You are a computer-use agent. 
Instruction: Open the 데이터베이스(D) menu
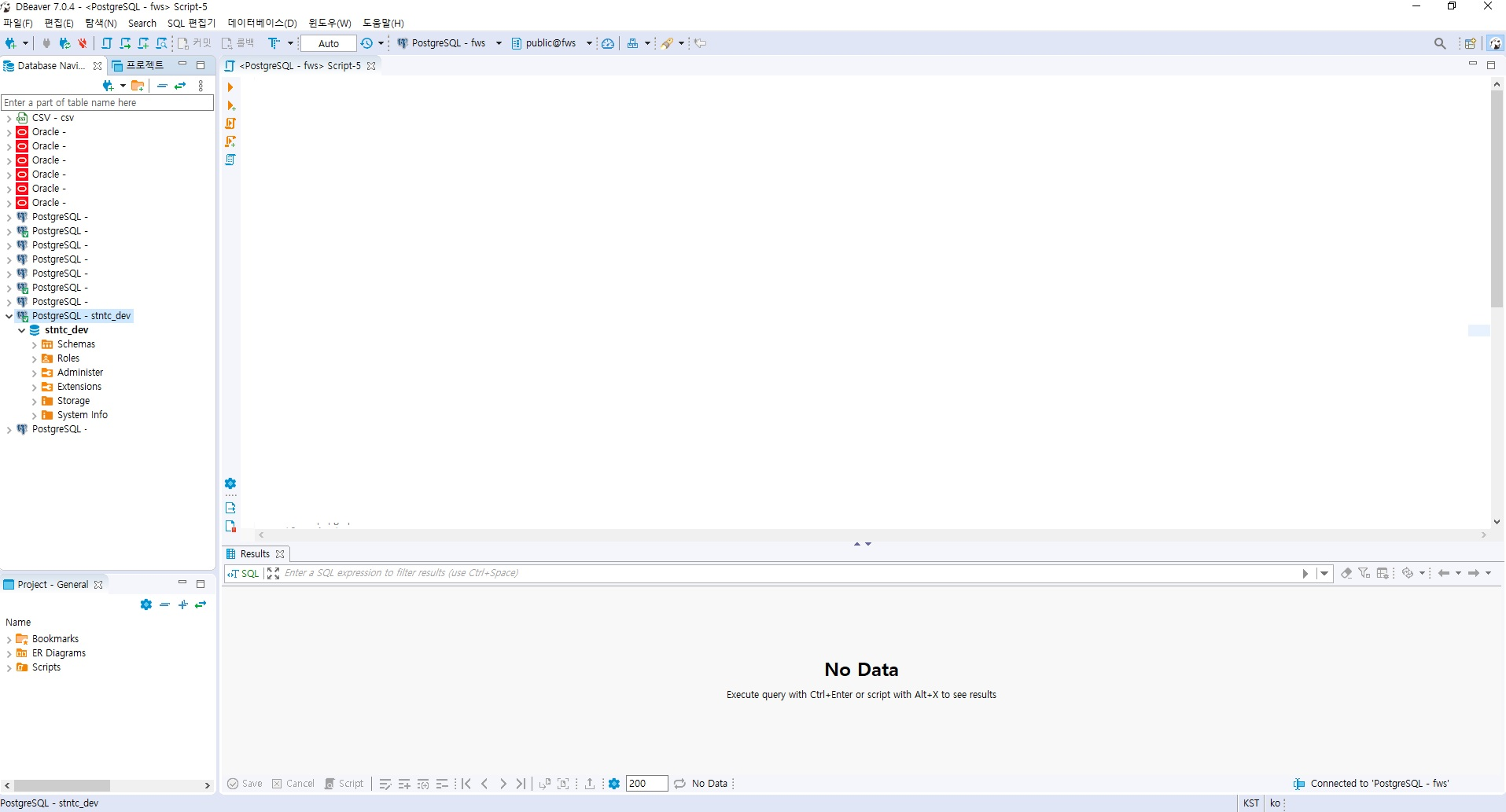pyautogui.click(x=263, y=23)
